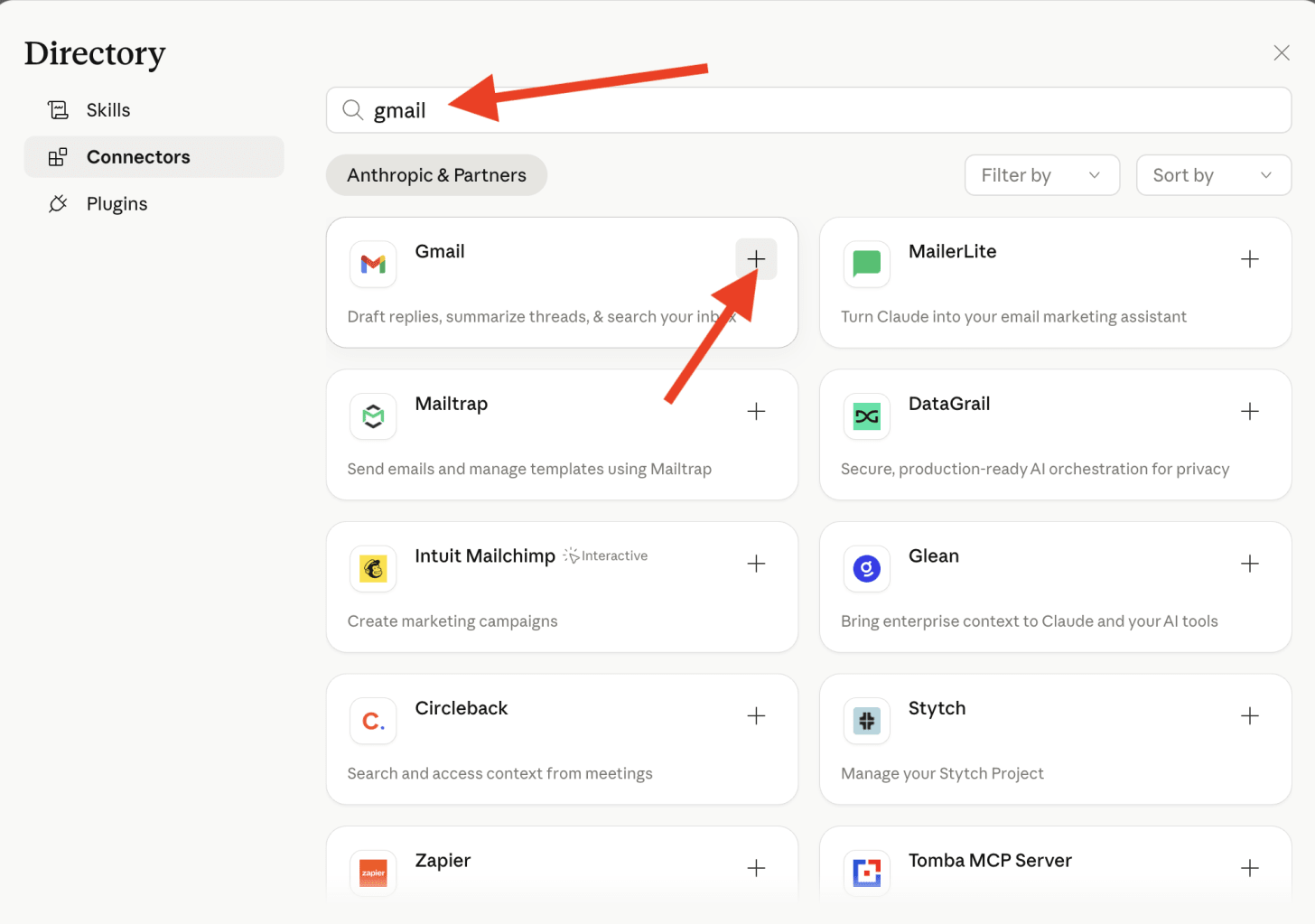Click "Send emails and manage templates using Mailtrap"
1315x924 pixels.
(x=529, y=470)
